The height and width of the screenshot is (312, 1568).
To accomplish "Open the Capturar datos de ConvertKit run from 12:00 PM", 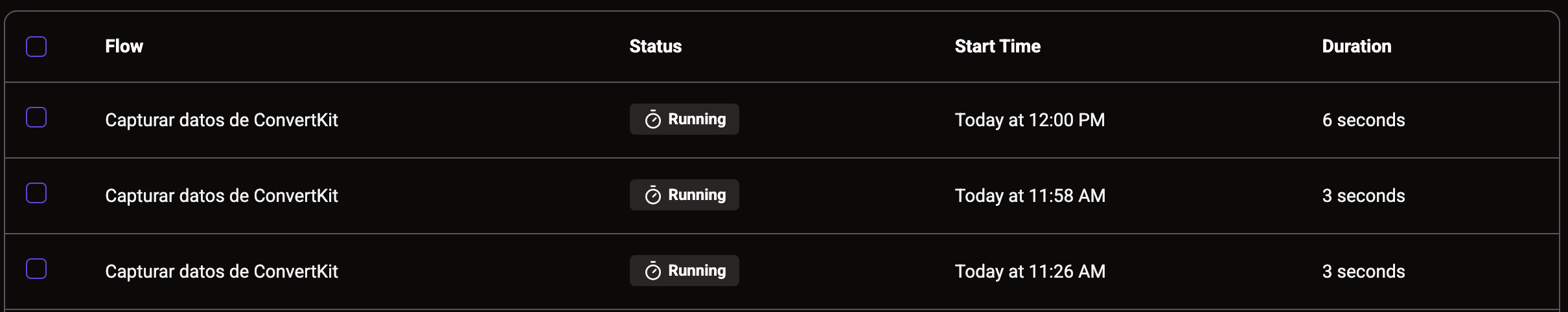I will [222, 120].
